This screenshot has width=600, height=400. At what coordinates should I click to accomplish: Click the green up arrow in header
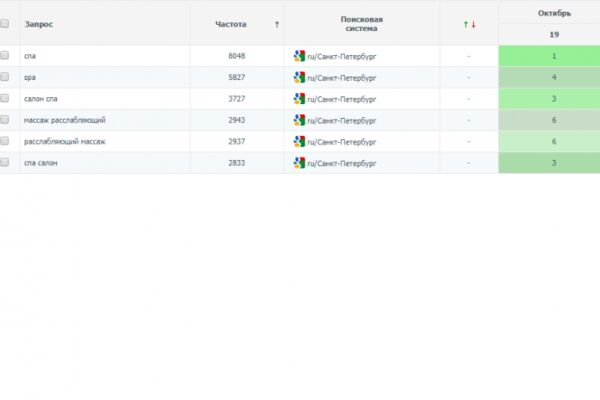pyautogui.click(x=465, y=24)
